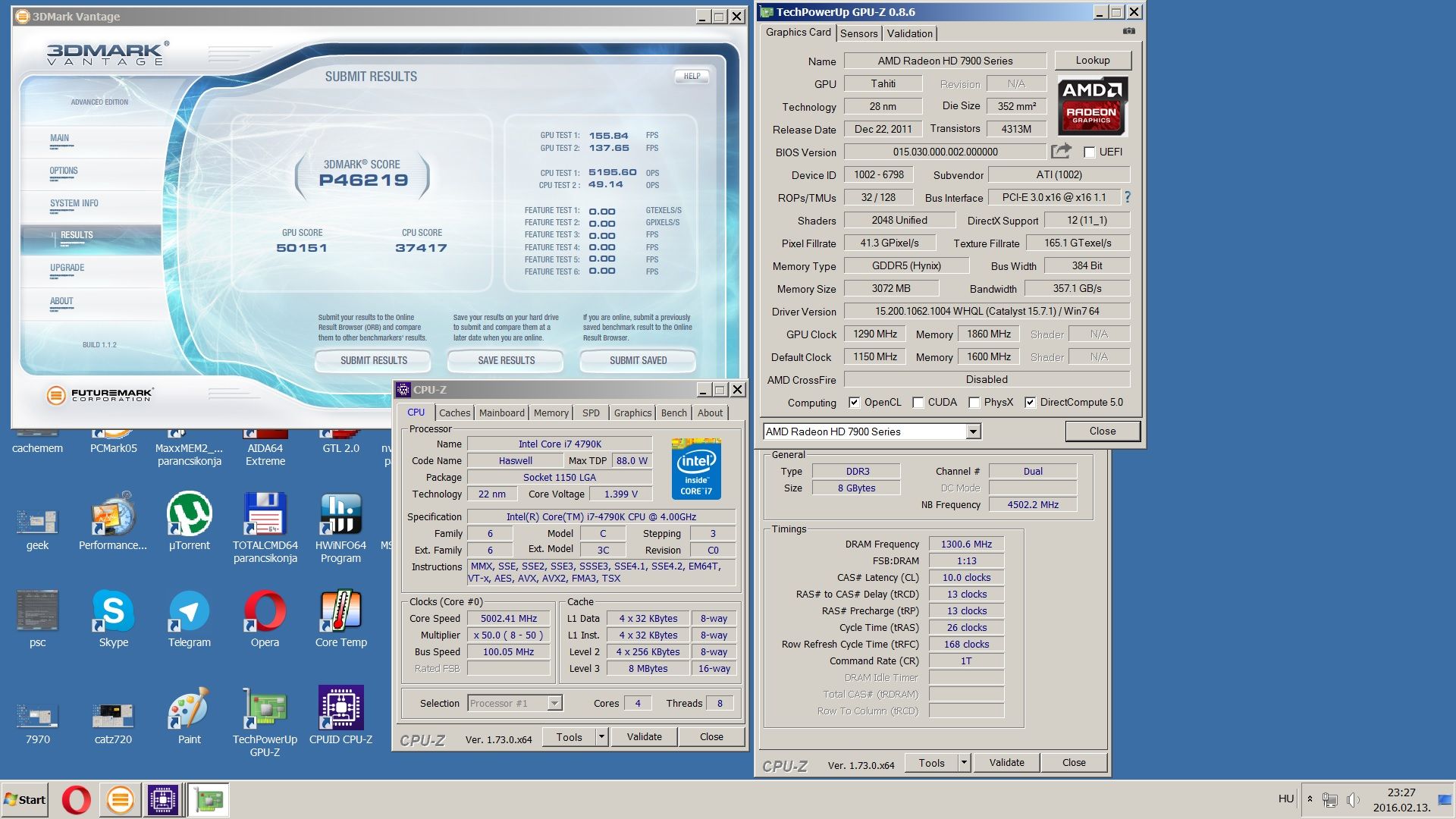
Task: Open the CPU-Z Tools dropdown arrow
Action: [x=601, y=736]
